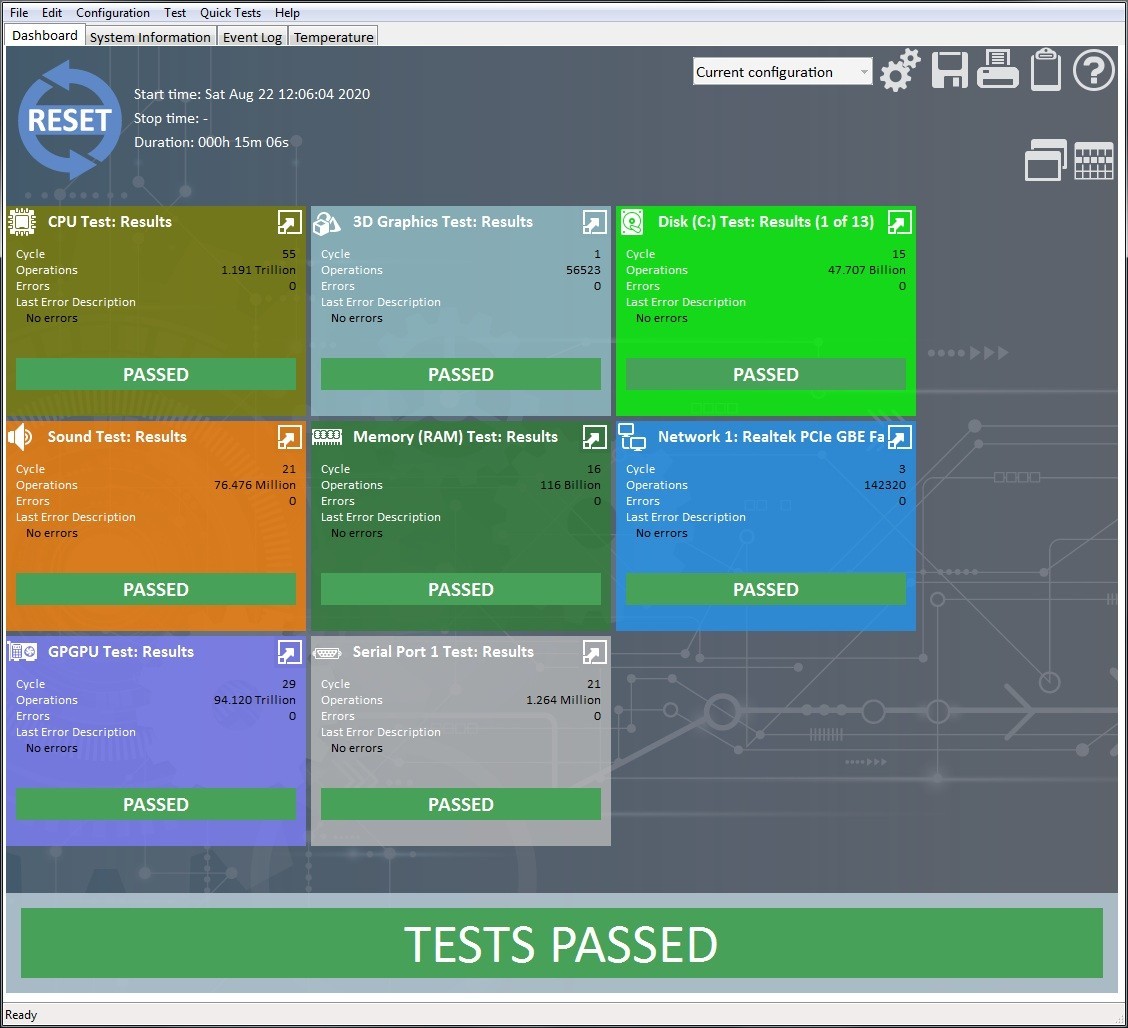Viewport: 1128px width, 1028px height.
Task: Switch to grid tile view icon
Action: point(1093,160)
